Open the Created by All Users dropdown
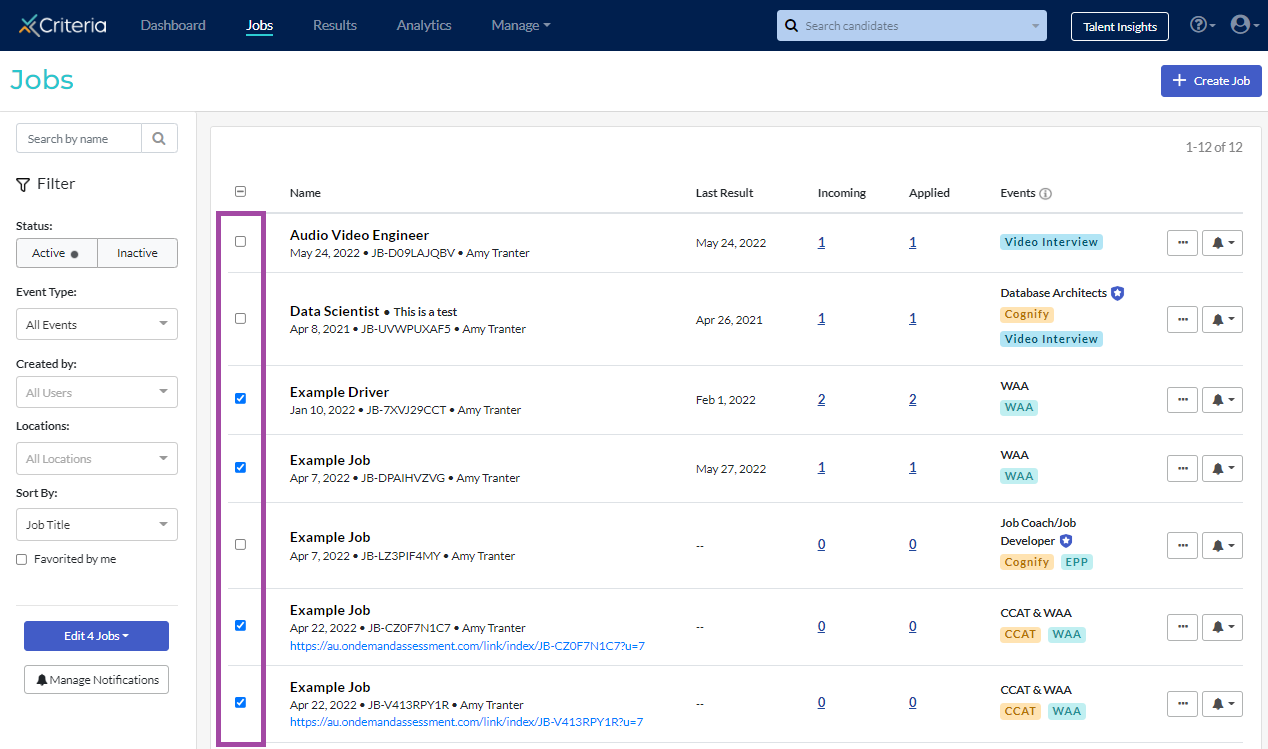The height and width of the screenshot is (749, 1268). coord(97,392)
